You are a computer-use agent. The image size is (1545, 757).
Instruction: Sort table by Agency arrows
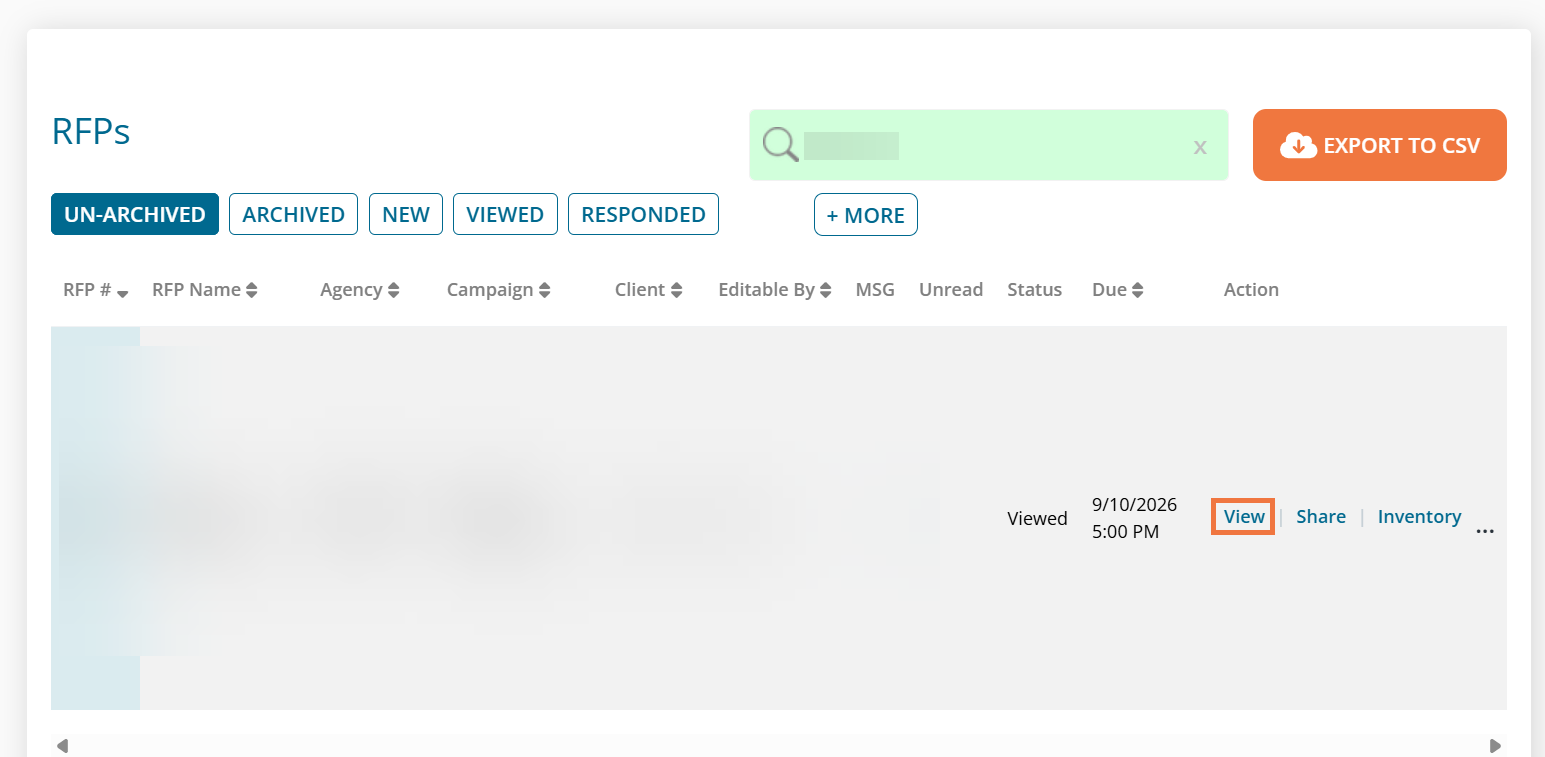click(394, 290)
